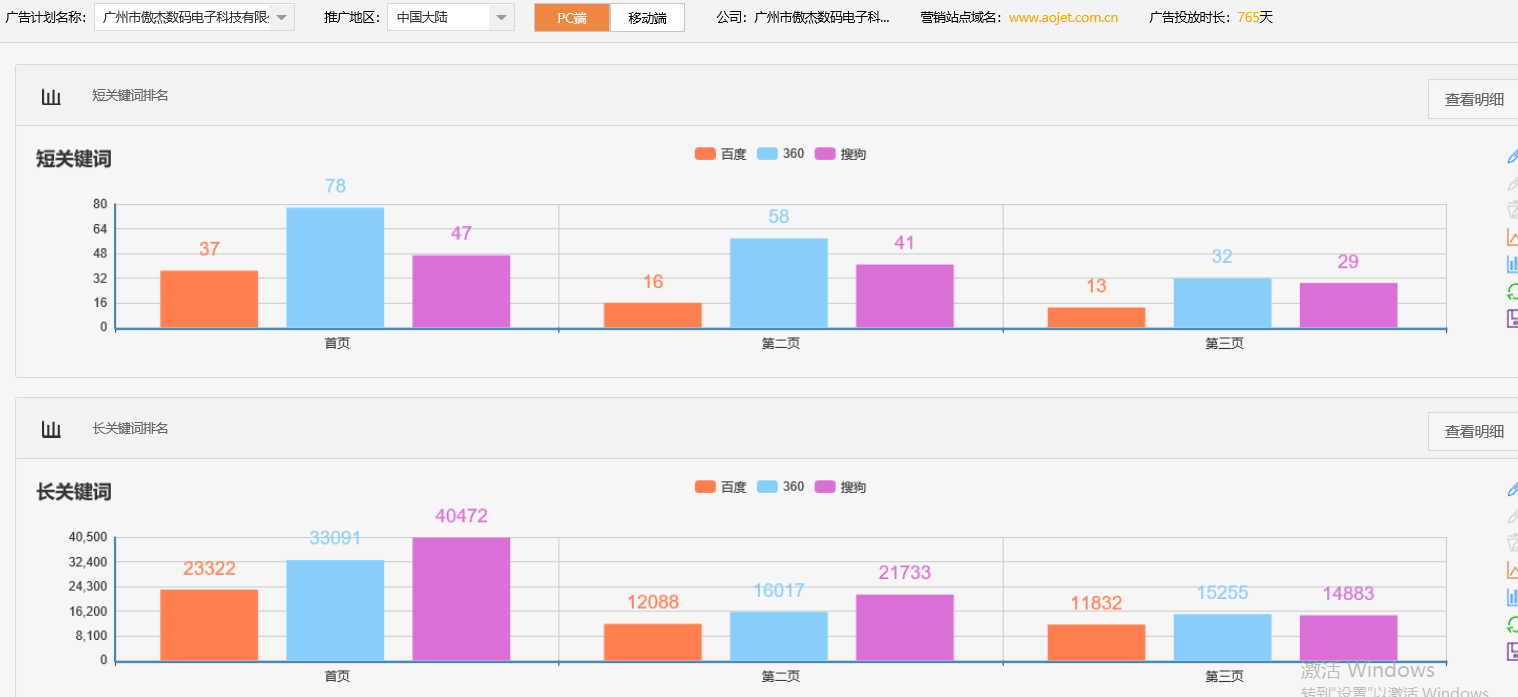Save the long keyword chart using purple save icon
The height and width of the screenshot is (697, 1518).
(x=1512, y=650)
